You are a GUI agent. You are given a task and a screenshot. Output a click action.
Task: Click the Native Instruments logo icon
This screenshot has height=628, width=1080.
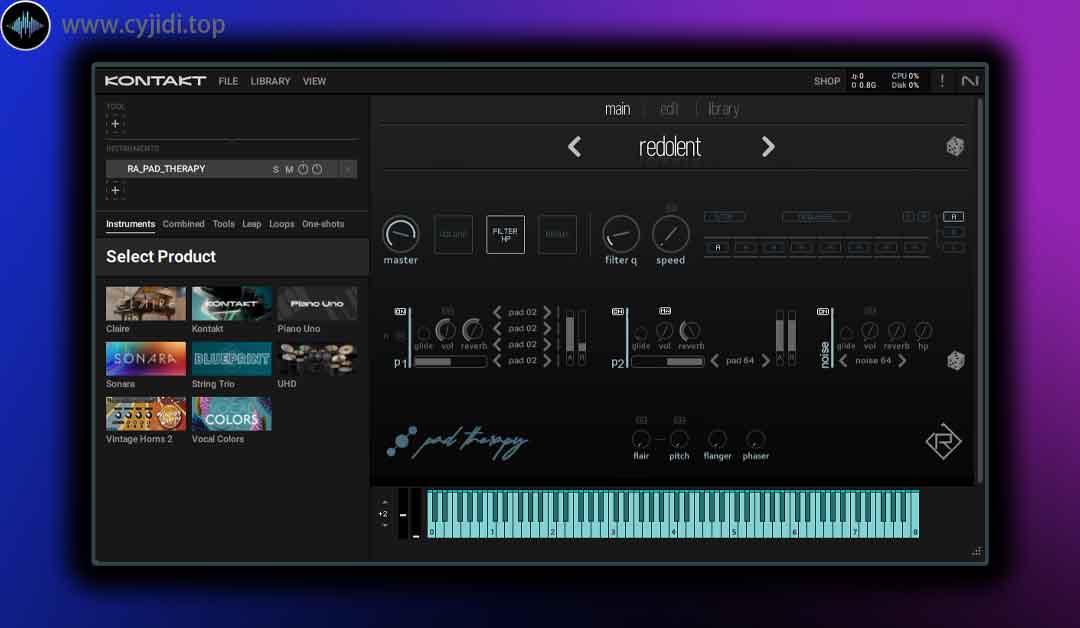pyautogui.click(x=970, y=81)
